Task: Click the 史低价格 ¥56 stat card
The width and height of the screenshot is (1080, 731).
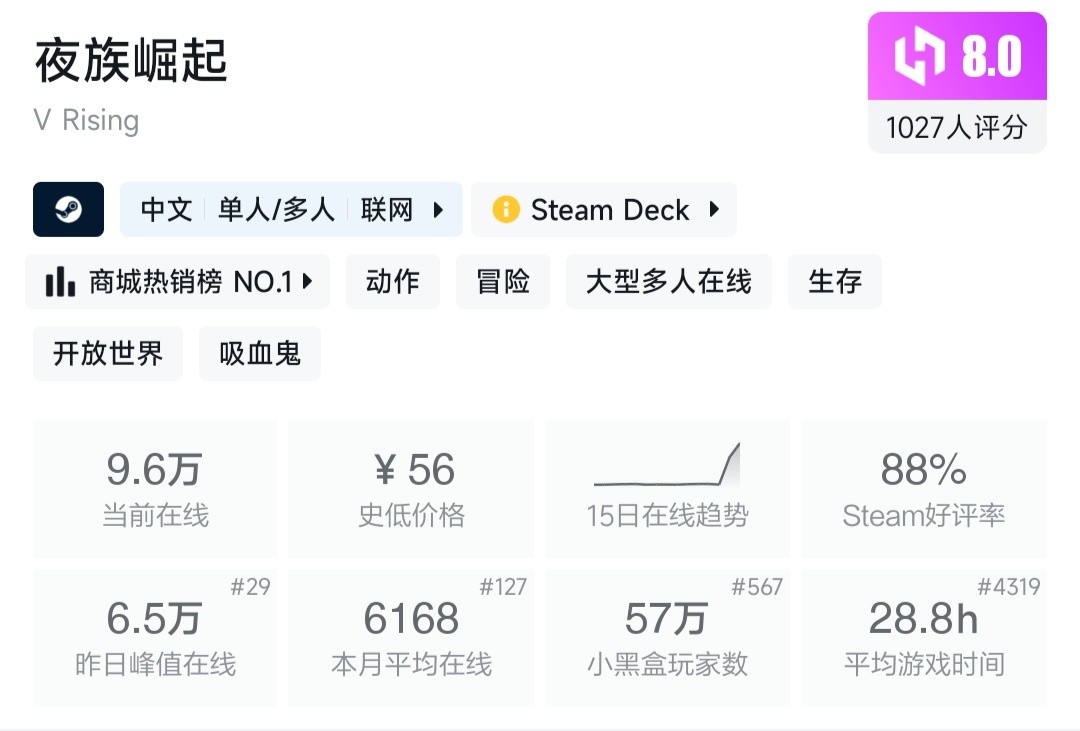Action: click(411, 488)
